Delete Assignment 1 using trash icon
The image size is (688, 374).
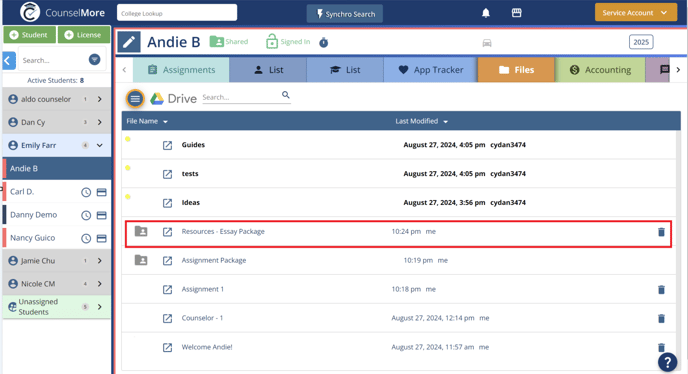pos(661,290)
